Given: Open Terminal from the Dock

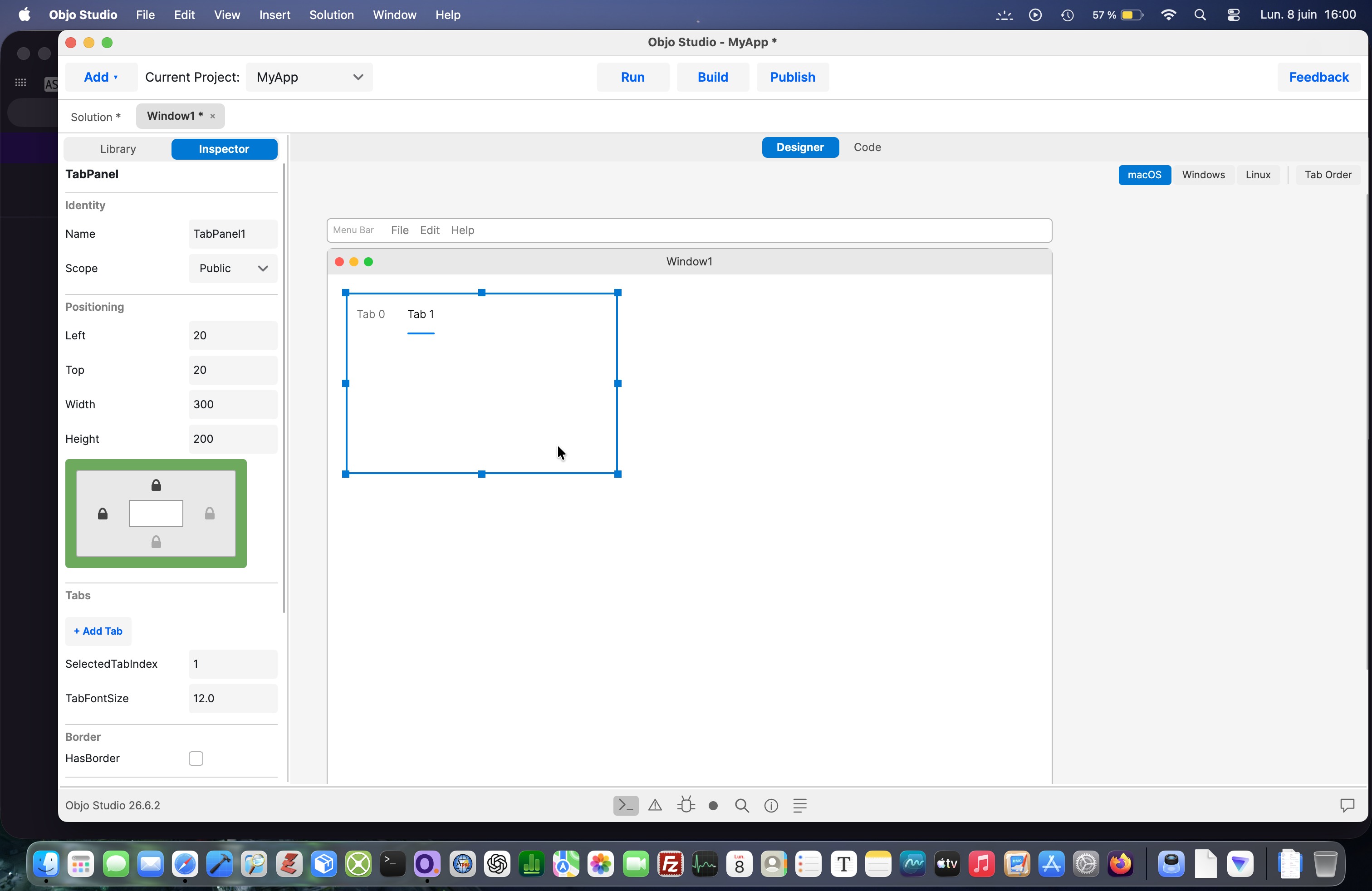Looking at the screenshot, I should point(392,864).
